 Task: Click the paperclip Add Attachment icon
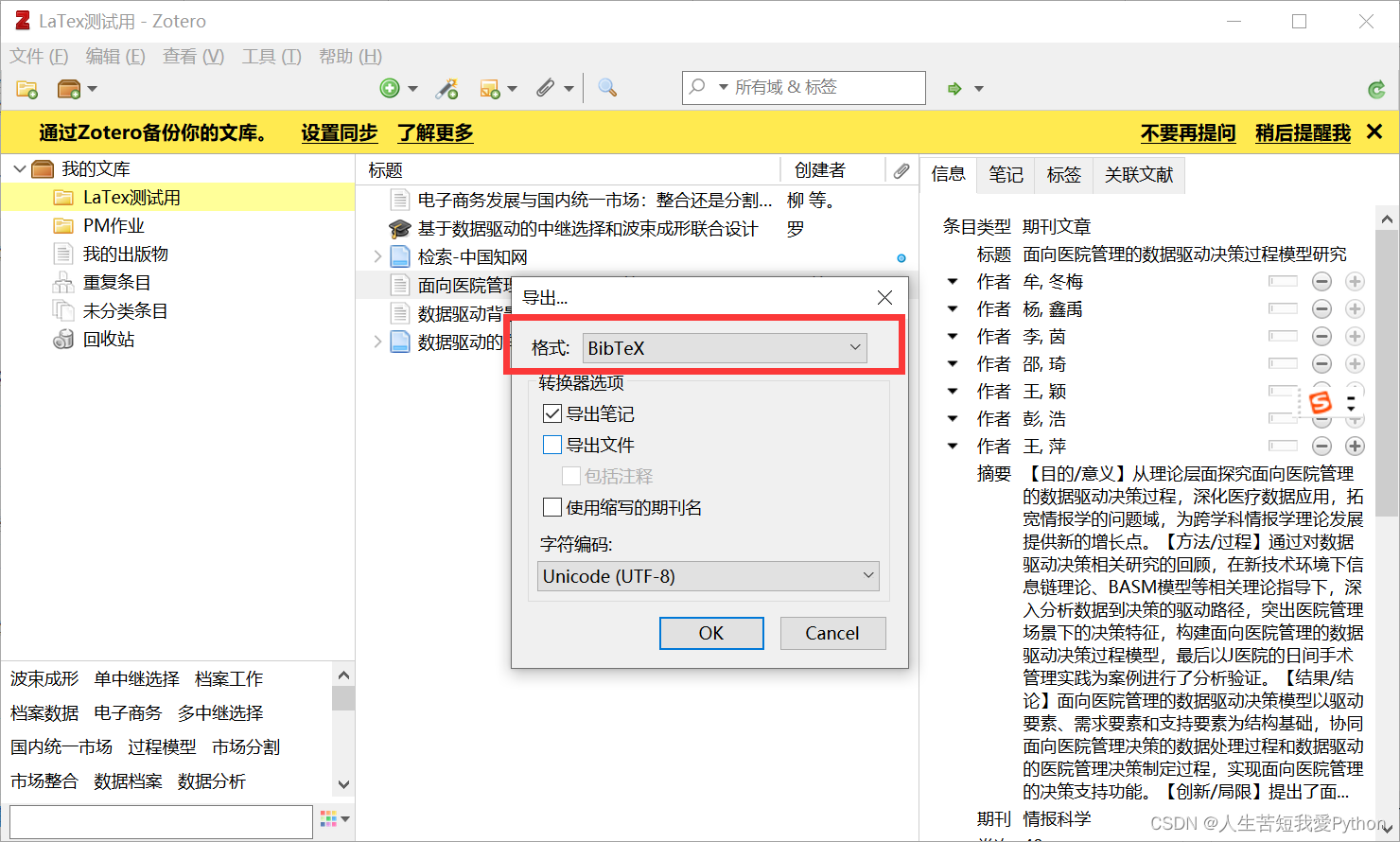(x=545, y=88)
